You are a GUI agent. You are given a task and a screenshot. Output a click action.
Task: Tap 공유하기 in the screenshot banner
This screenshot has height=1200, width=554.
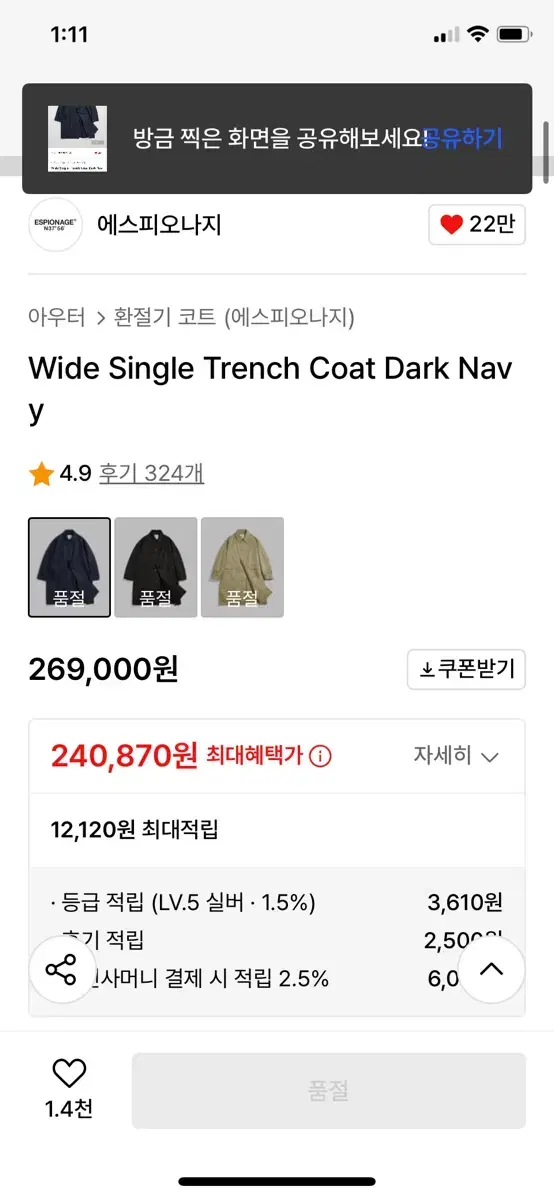tap(462, 139)
